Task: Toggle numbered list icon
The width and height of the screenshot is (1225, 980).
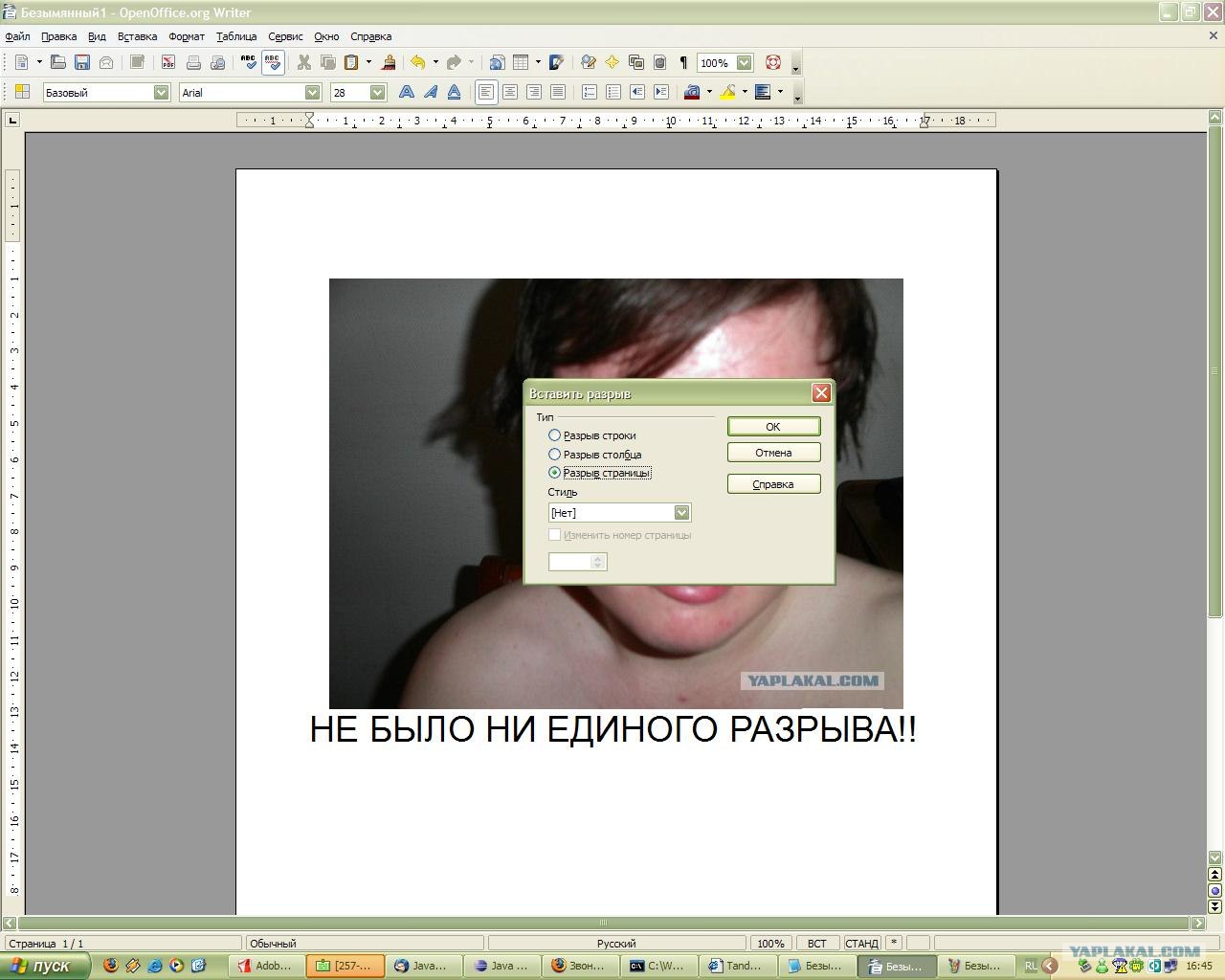Action: [x=590, y=92]
